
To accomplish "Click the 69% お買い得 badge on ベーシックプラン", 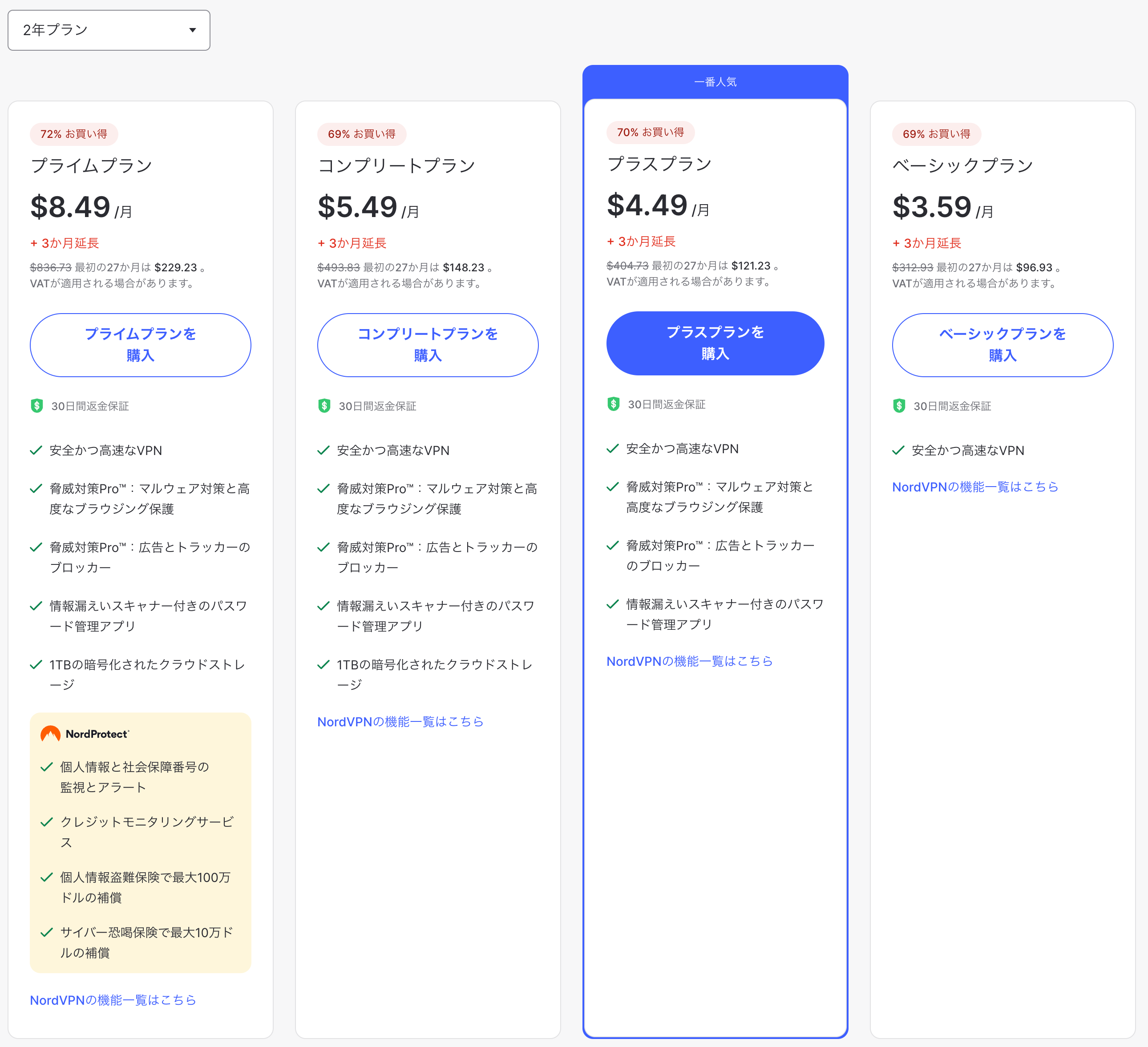I will click(936, 134).
